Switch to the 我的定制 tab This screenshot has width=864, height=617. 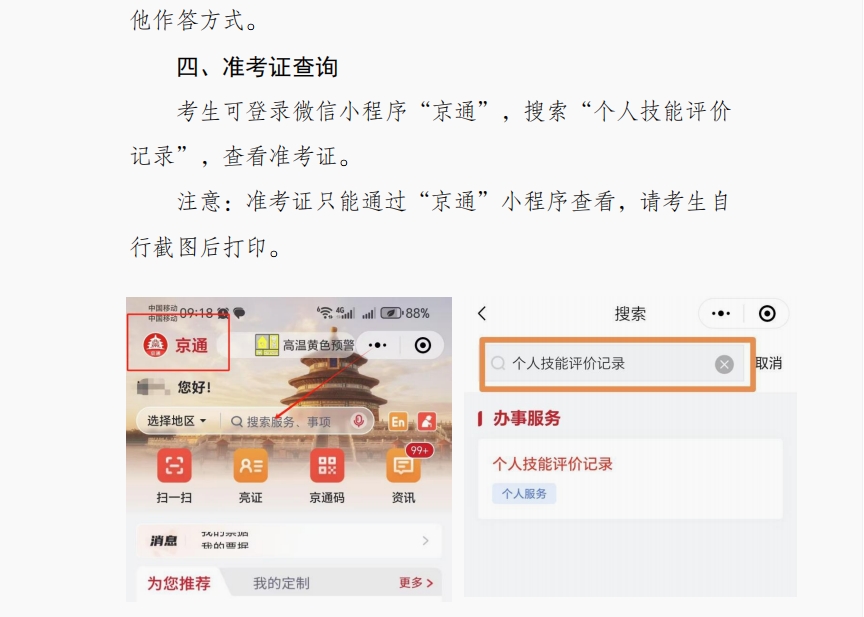[282, 583]
